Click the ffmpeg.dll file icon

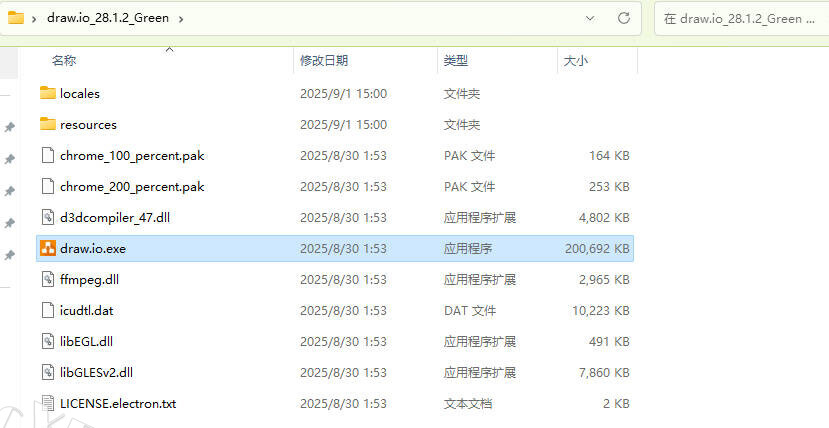(x=48, y=279)
